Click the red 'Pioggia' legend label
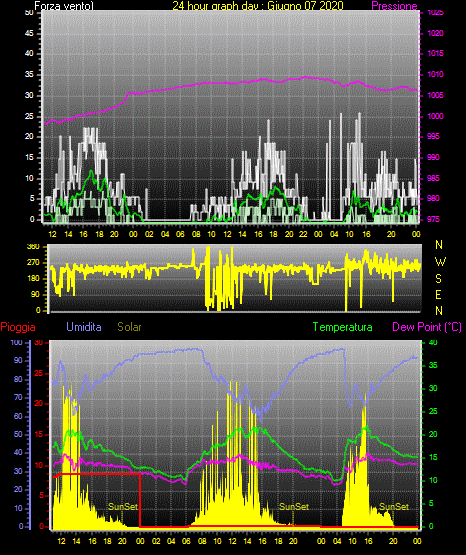 [18, 327]
